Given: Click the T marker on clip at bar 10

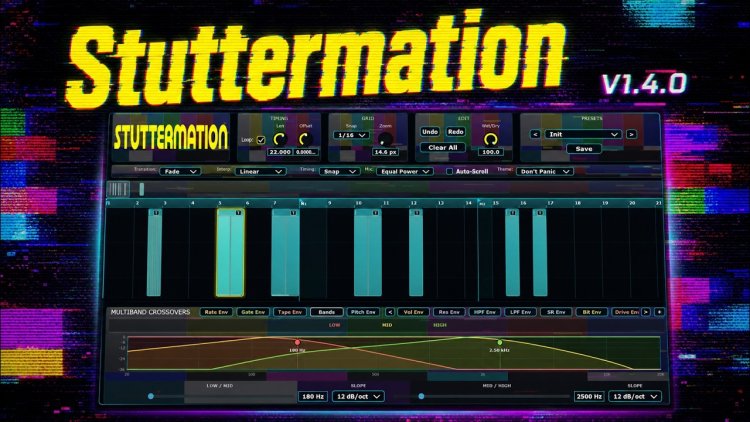Looking at the screenshot, I should 376,212.
